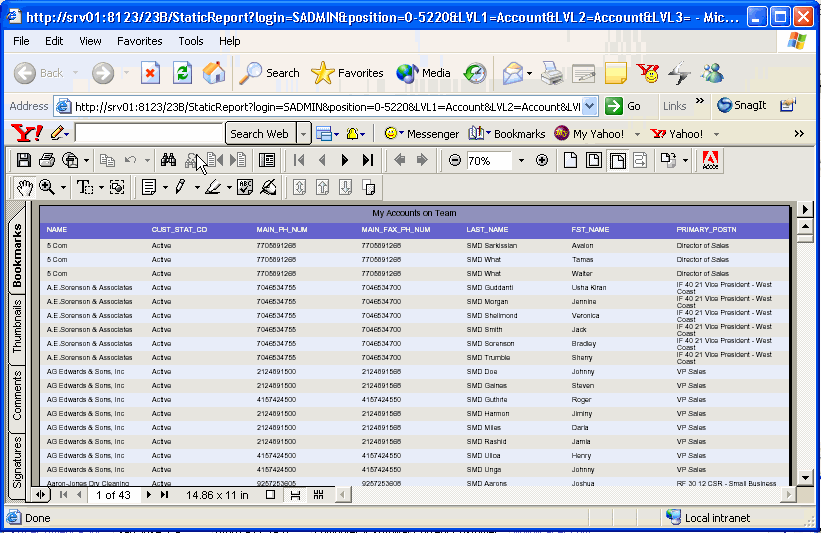Open the Search Web dropdown arrow
Viewport: 821px width, 533px height.
point(304,133)
